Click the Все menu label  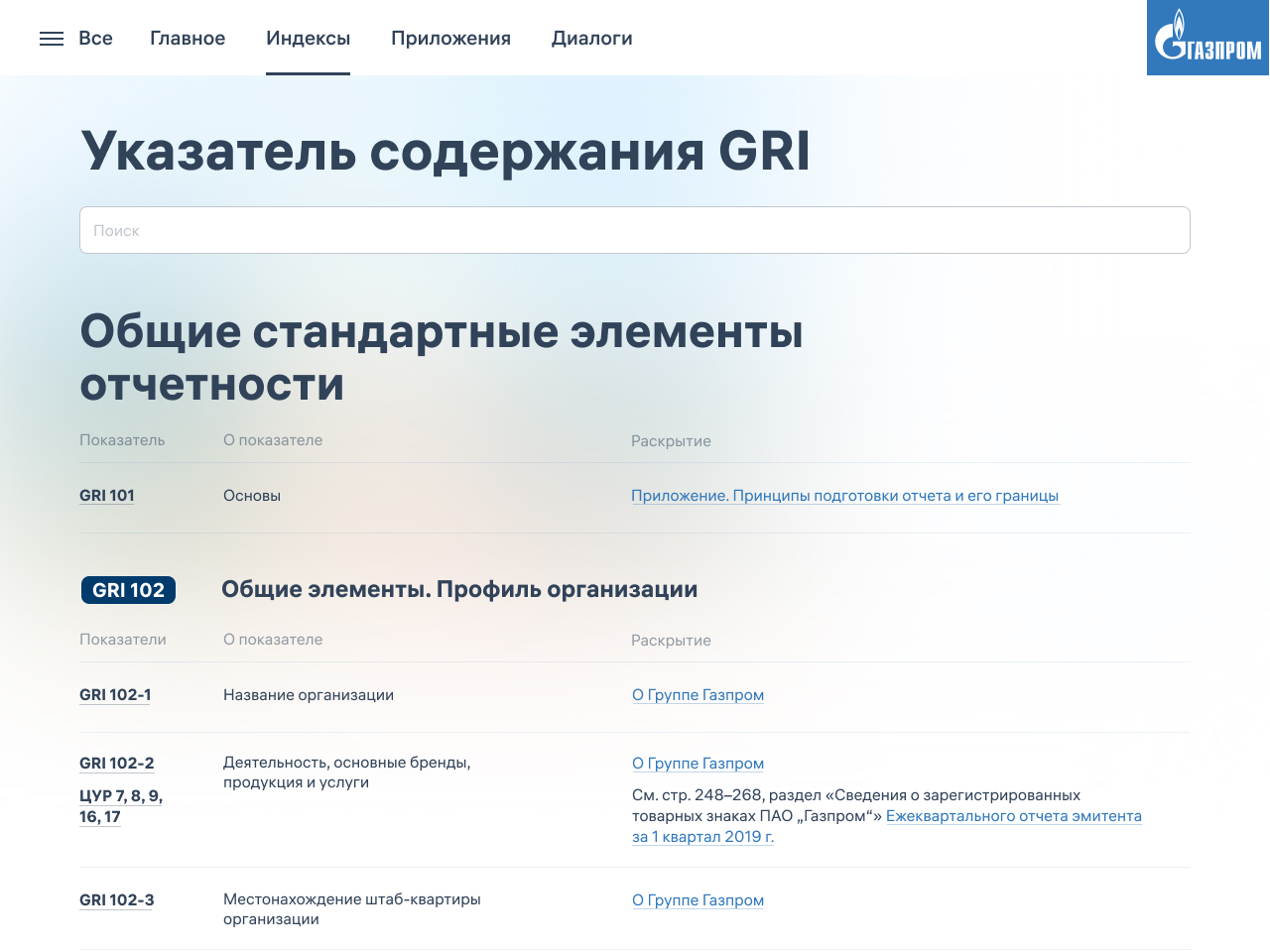pyautogui.click(x=95, y=39)
